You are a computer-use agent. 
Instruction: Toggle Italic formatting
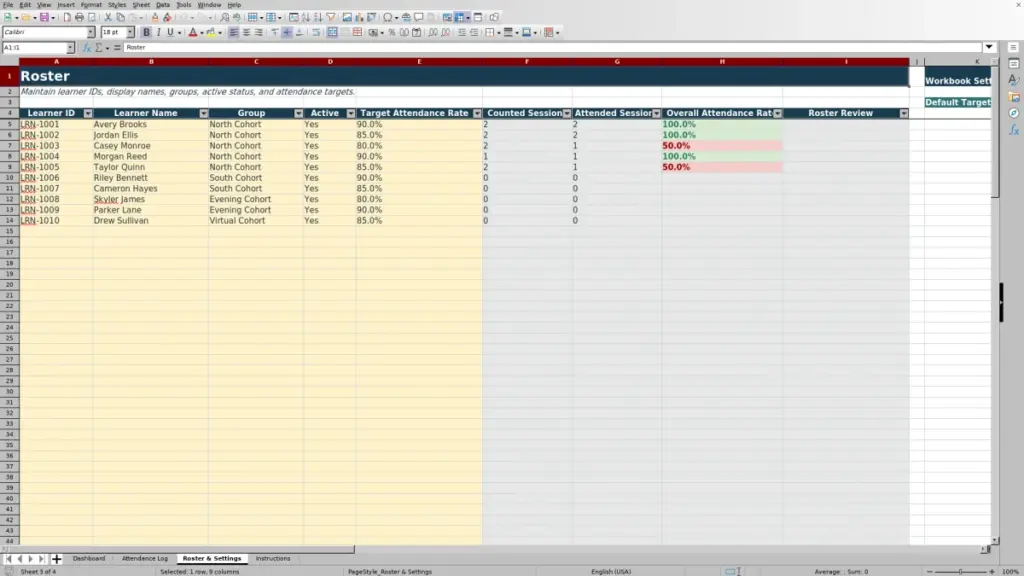(158, 32)
